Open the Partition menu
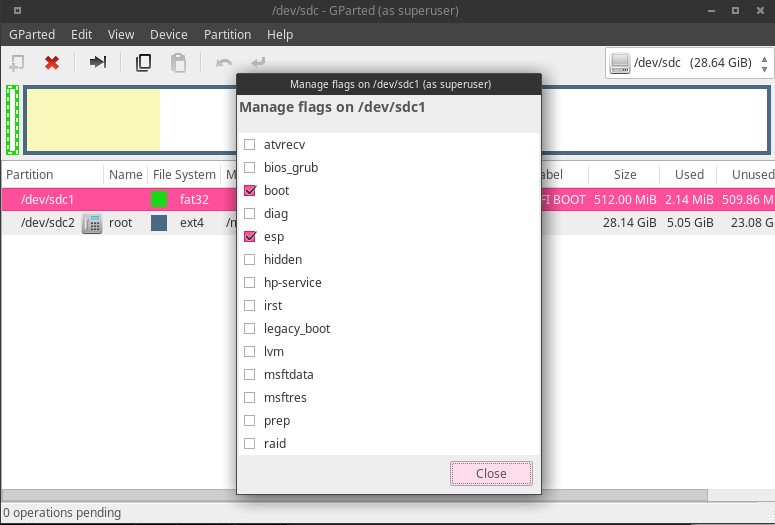Screen dimensions: 775x525 click(x=227, y=34)
